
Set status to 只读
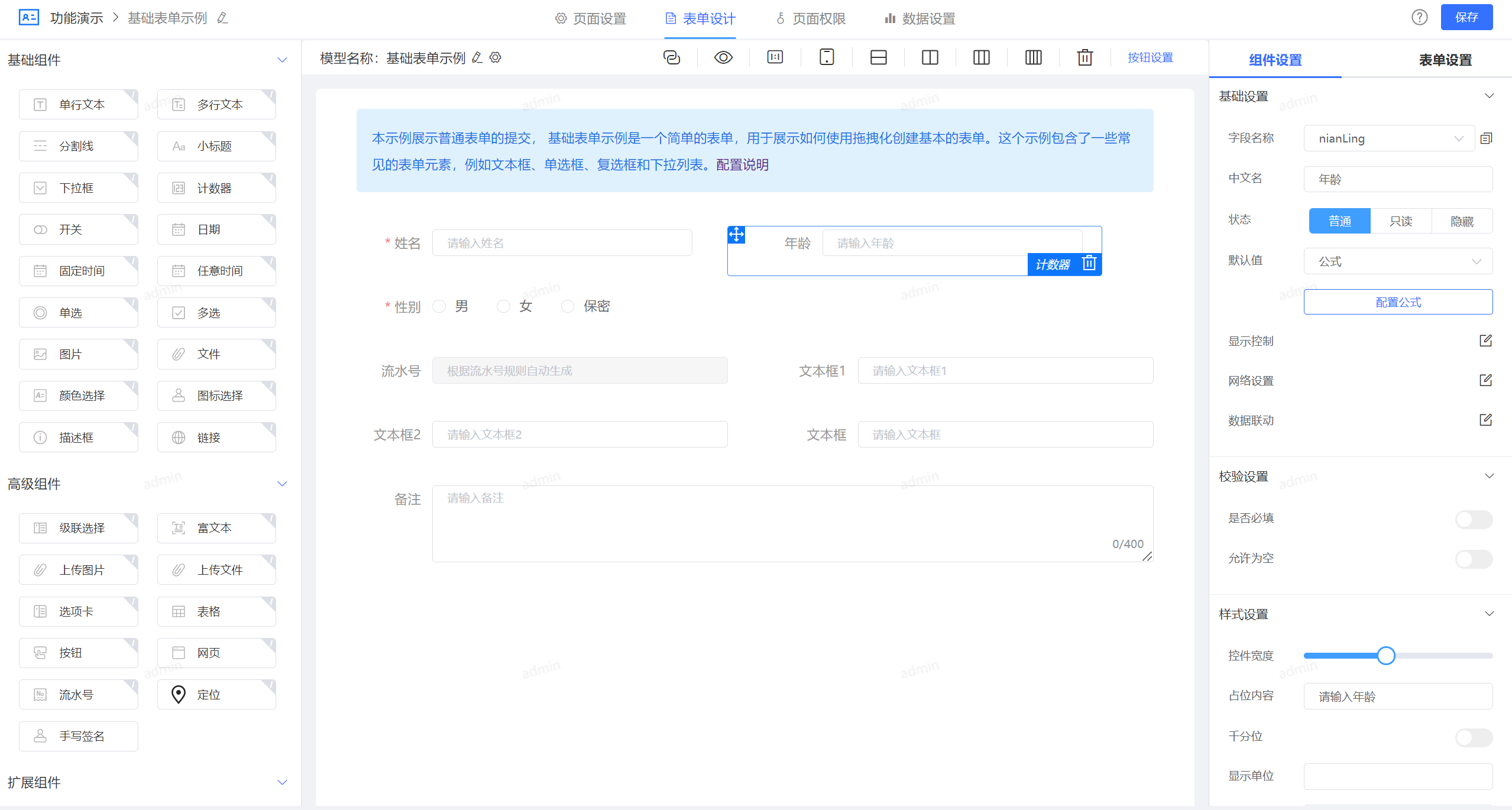click(x=1401, y=221)
